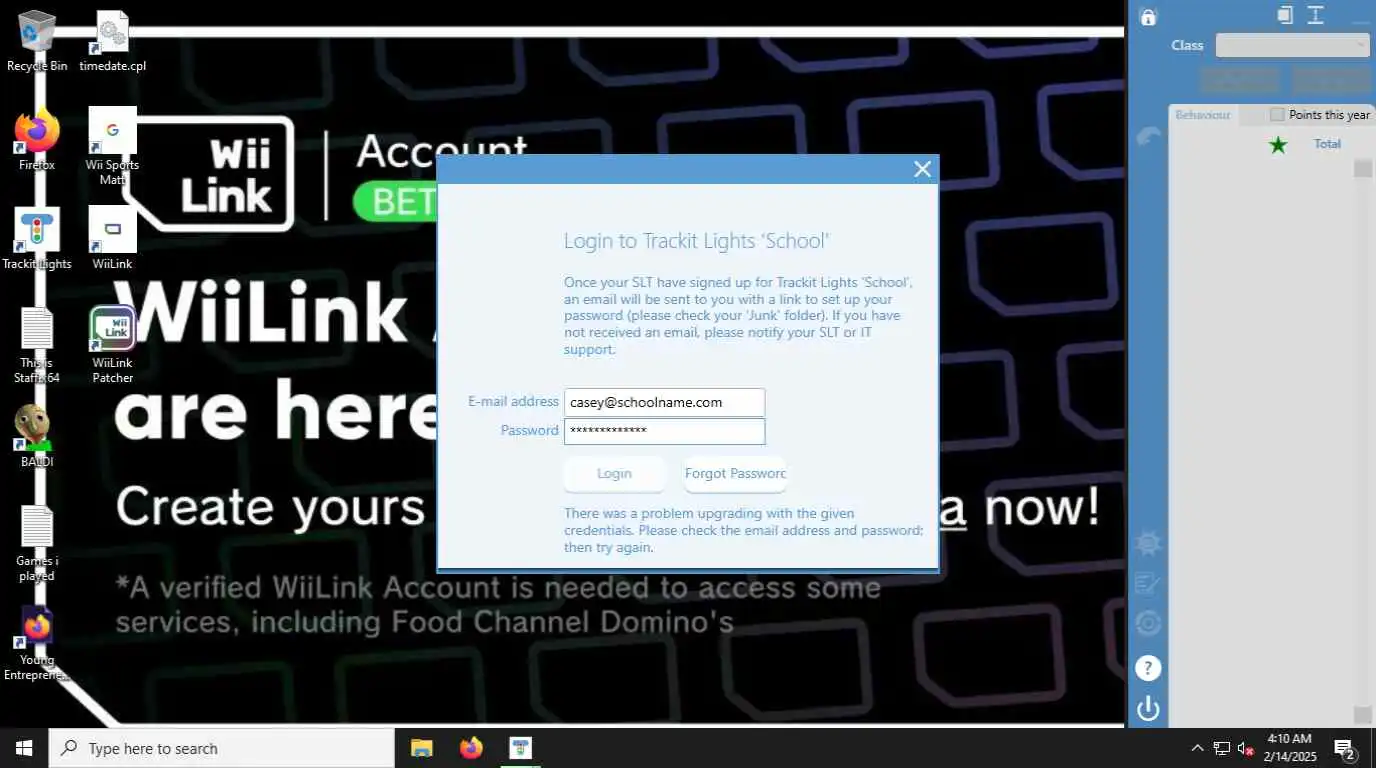Click the curved undo arrow in Trackit sidebar

[x=1149, y=137]
